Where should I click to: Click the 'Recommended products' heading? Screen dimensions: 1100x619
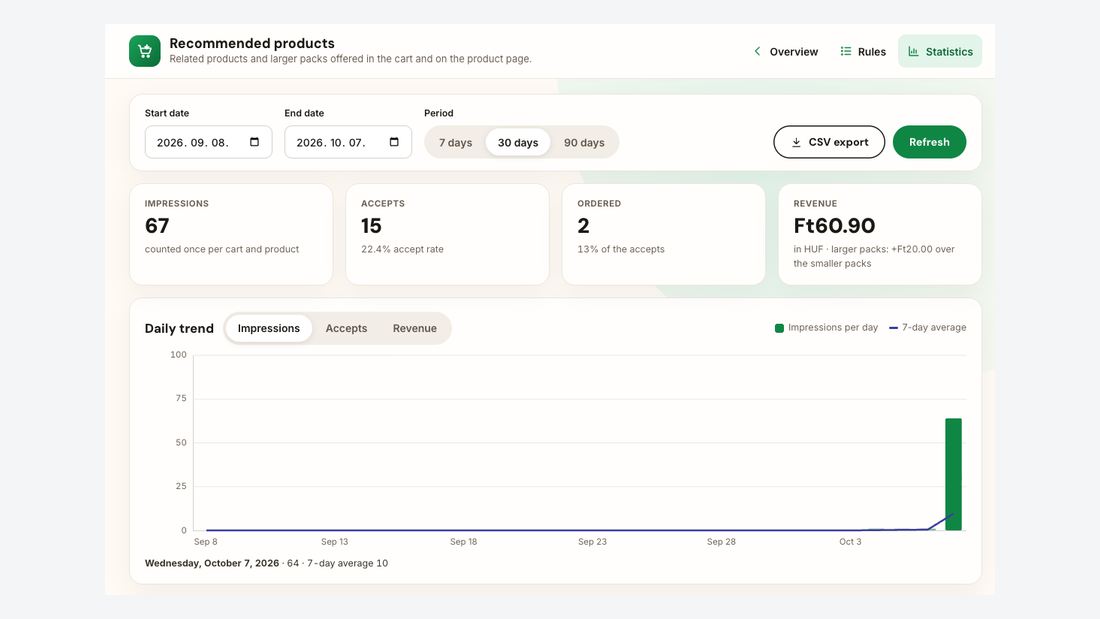tap(252, 44)
